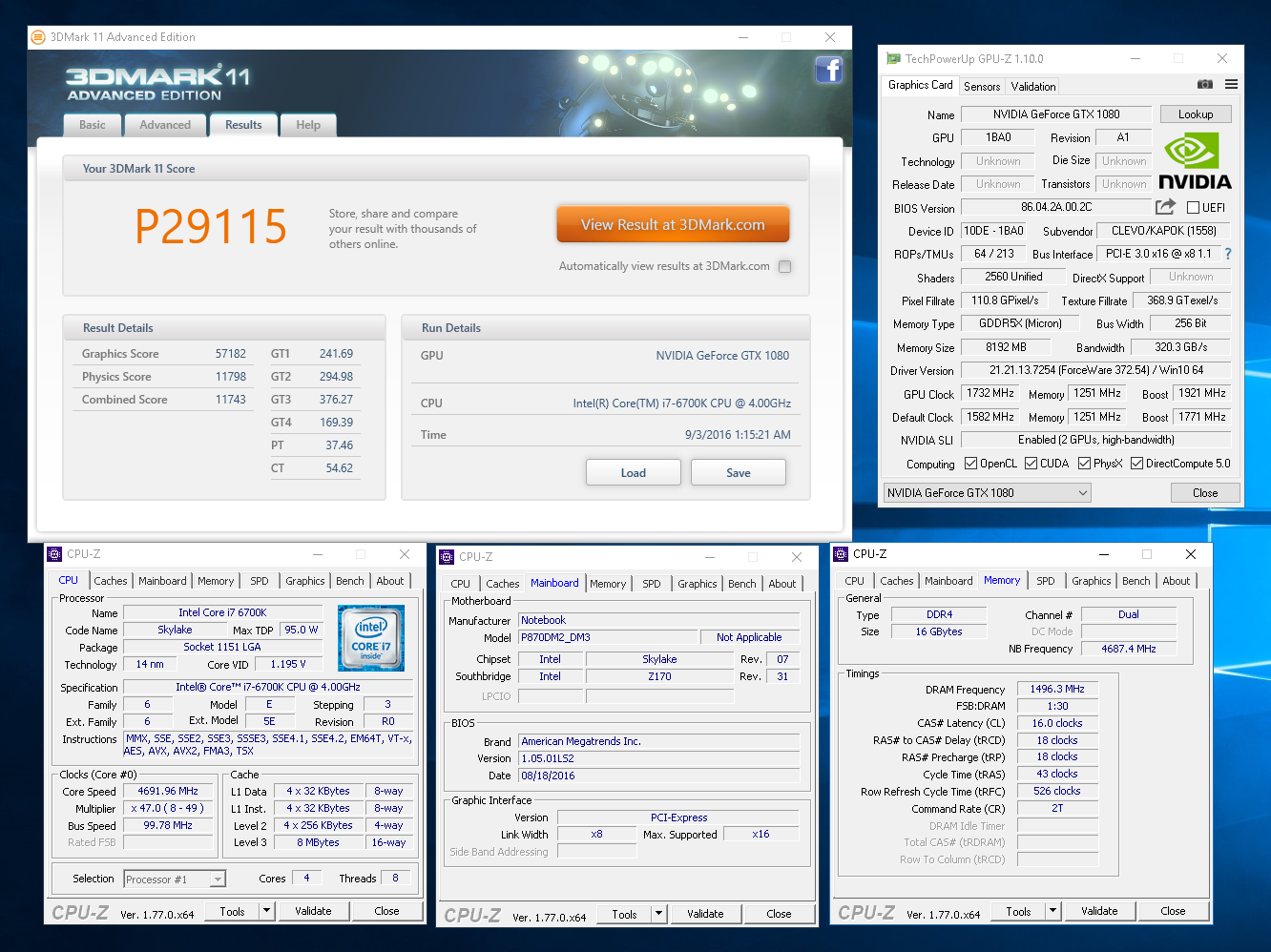
Task: Switch to the Advanced tab in 3DMark
Action: [x=165, y=125]
